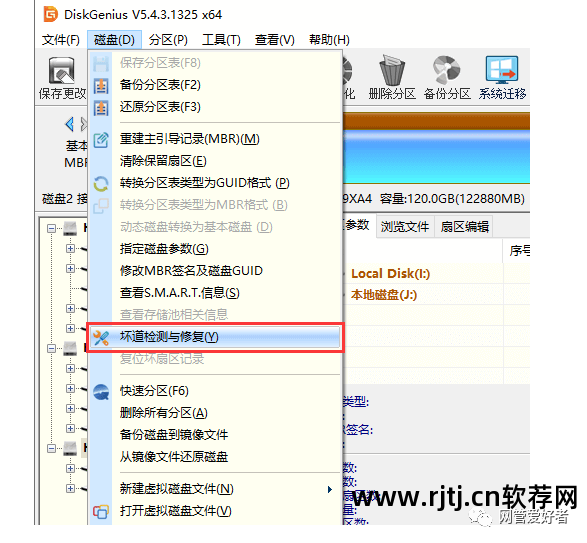The image size is (587, 543).
Task: Collapse the second disk node in tree
Action: coord(51,349)
